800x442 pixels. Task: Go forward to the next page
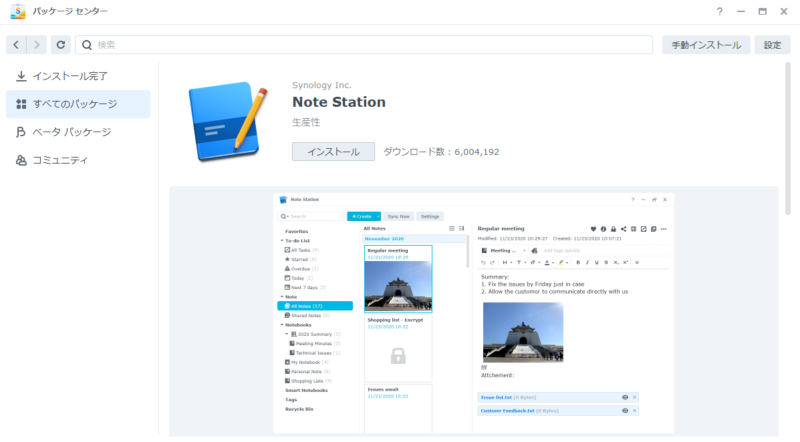coord(36,45)
